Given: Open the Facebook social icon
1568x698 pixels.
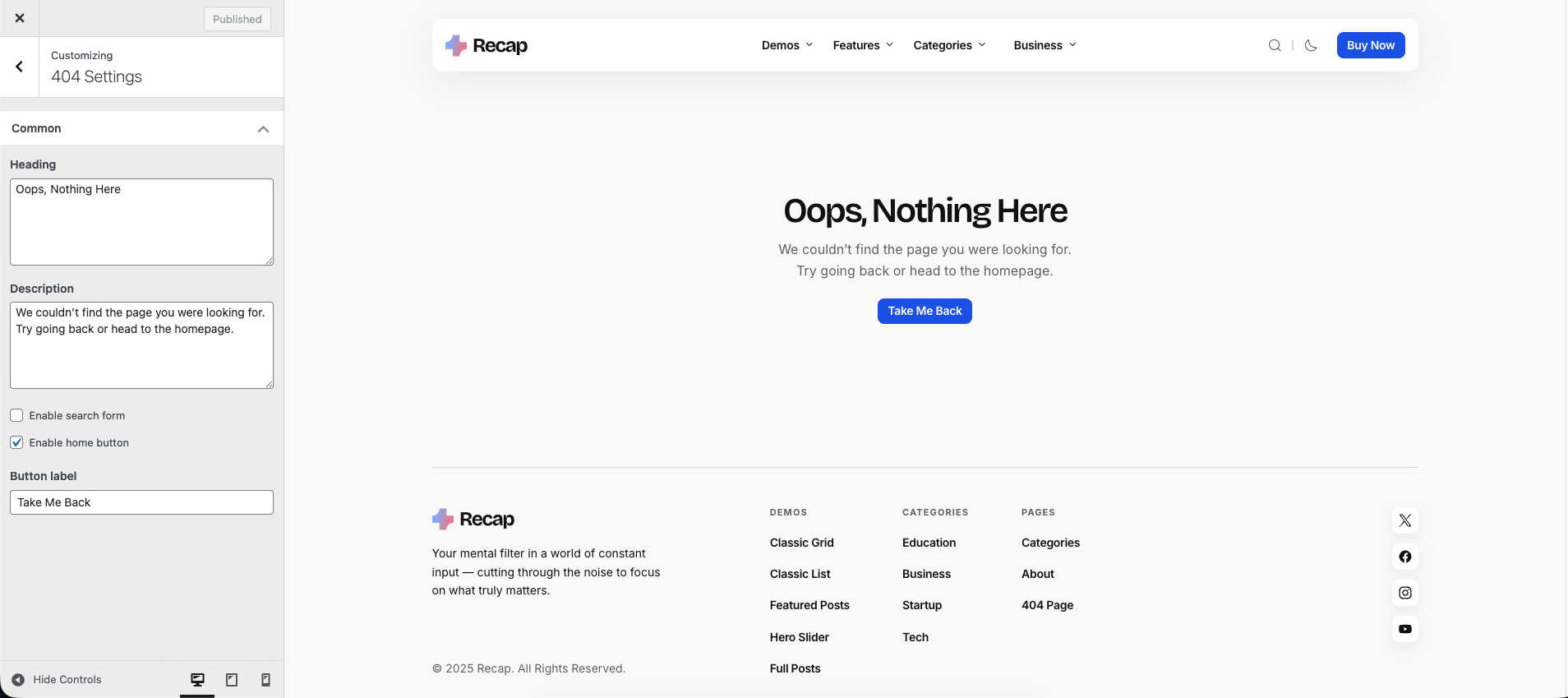Looking at the screenshot, I should tap(1404, 557).
